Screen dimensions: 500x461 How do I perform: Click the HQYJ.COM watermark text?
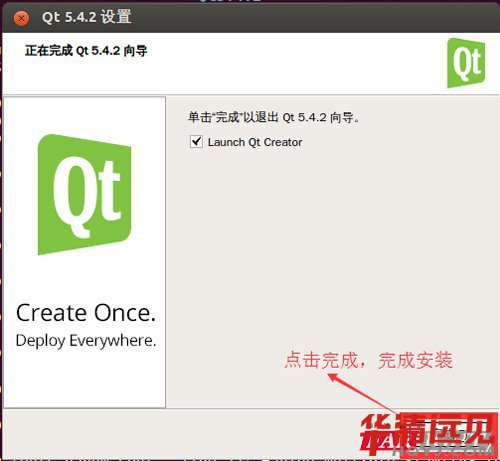[443, 450]
